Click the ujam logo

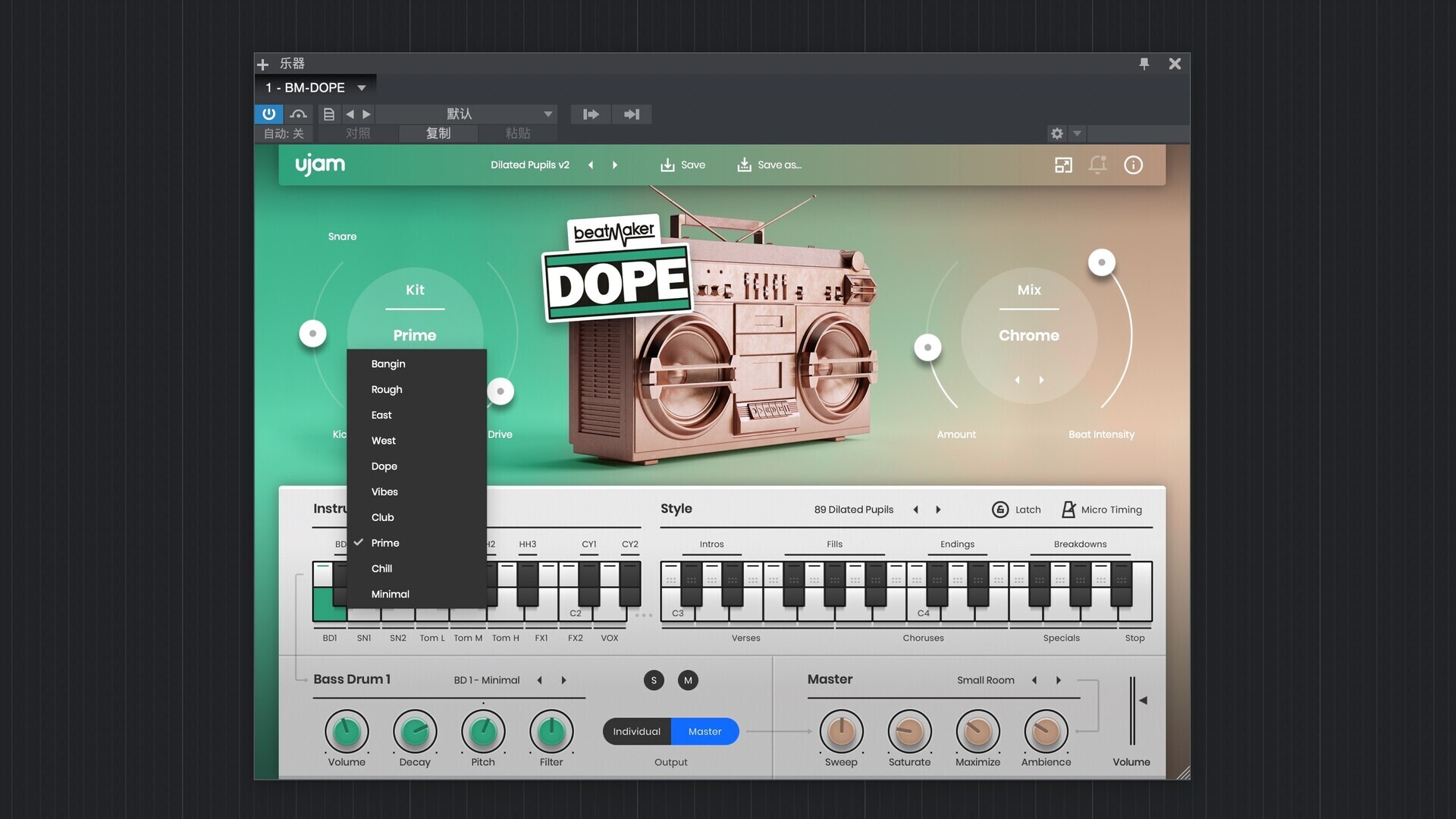point(320,165)
